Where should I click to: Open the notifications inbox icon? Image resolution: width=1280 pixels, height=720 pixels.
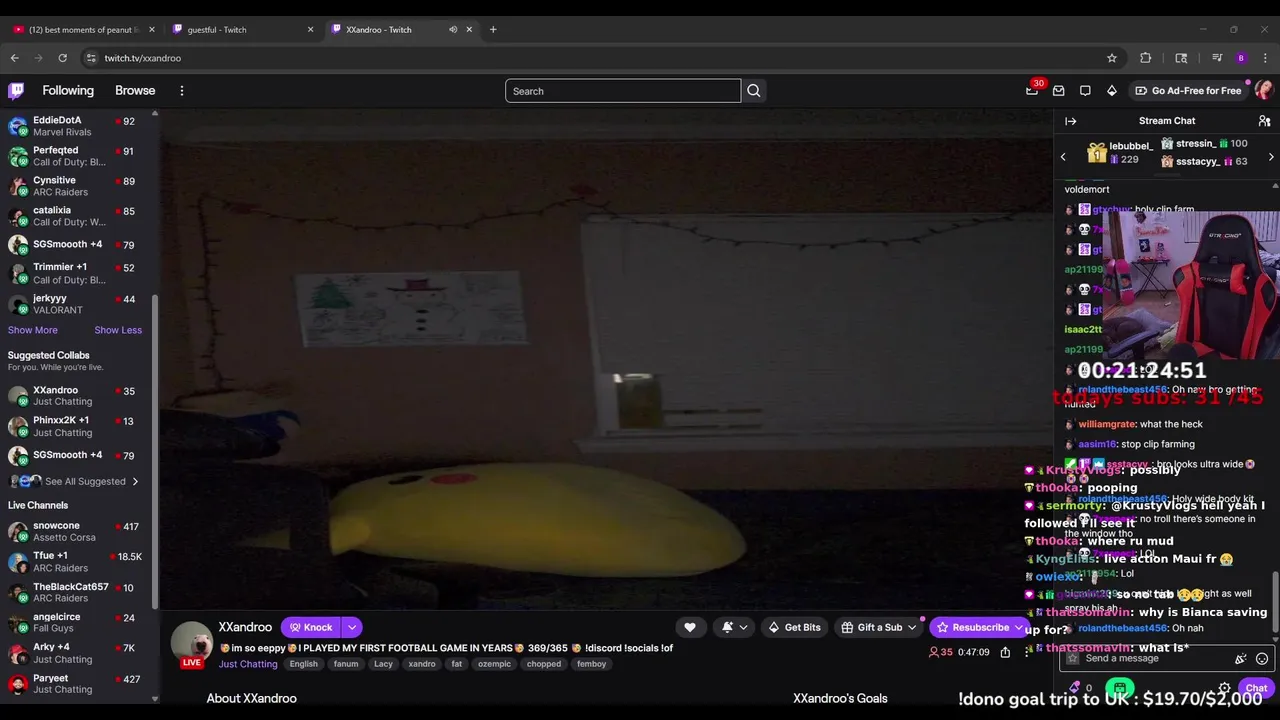point(1059,91)
